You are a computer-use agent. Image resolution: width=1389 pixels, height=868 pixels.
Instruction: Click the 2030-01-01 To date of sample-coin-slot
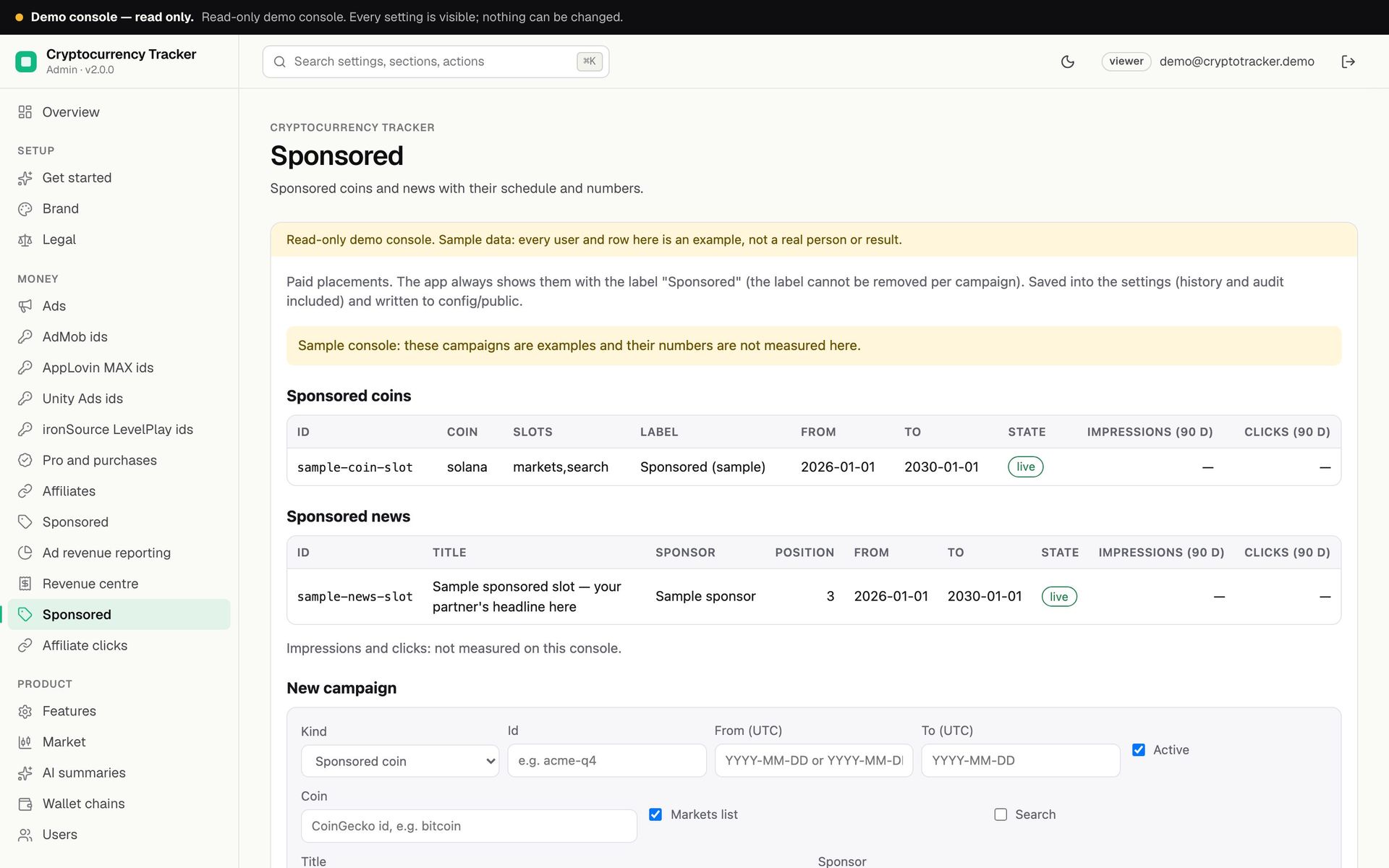coord(941,467)
